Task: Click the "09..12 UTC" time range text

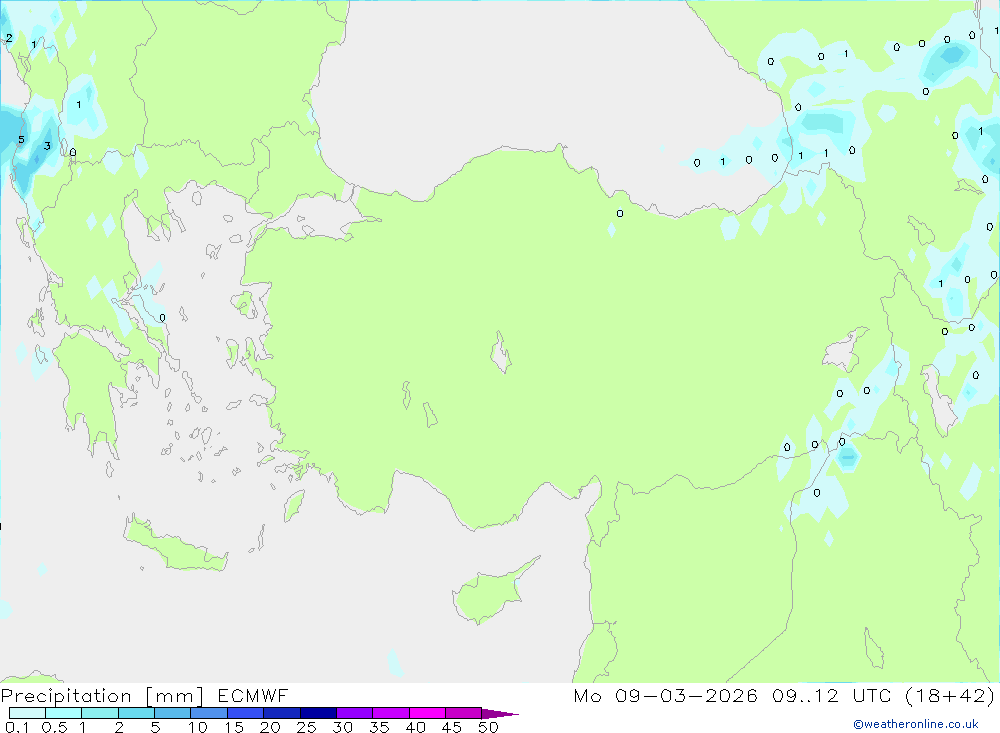Action: coord(832,695)
